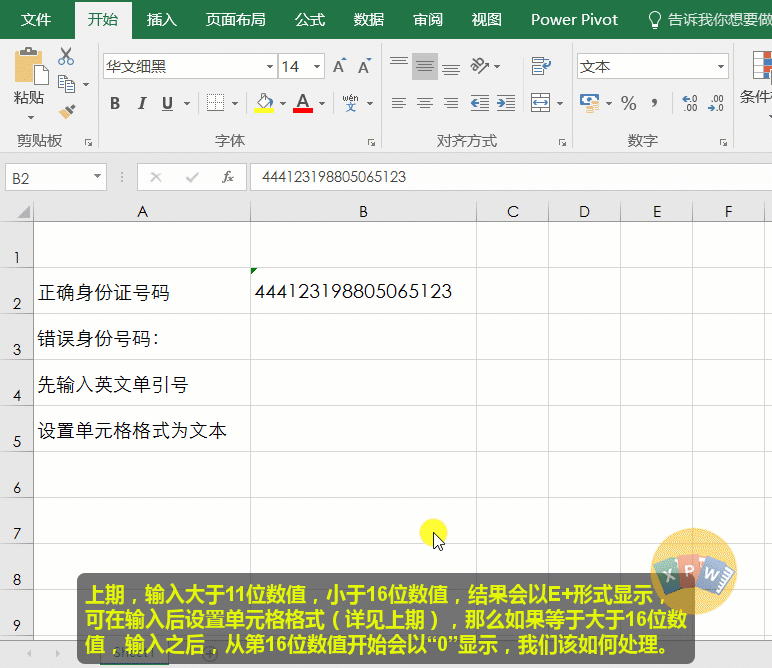Expand the Paste options arrow
Image resolution: width=772 pixels, height=668 pixels.
point(31,118)
